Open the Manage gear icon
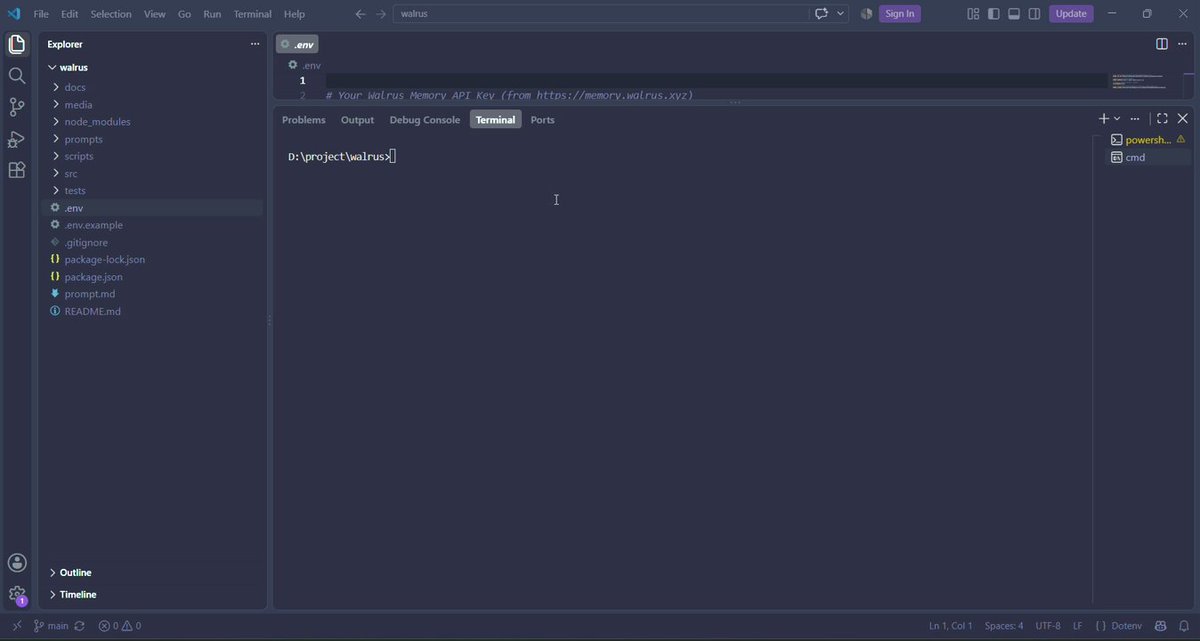Image resolution: width=1200 pixels, height=641 pixels. [16, 594]
